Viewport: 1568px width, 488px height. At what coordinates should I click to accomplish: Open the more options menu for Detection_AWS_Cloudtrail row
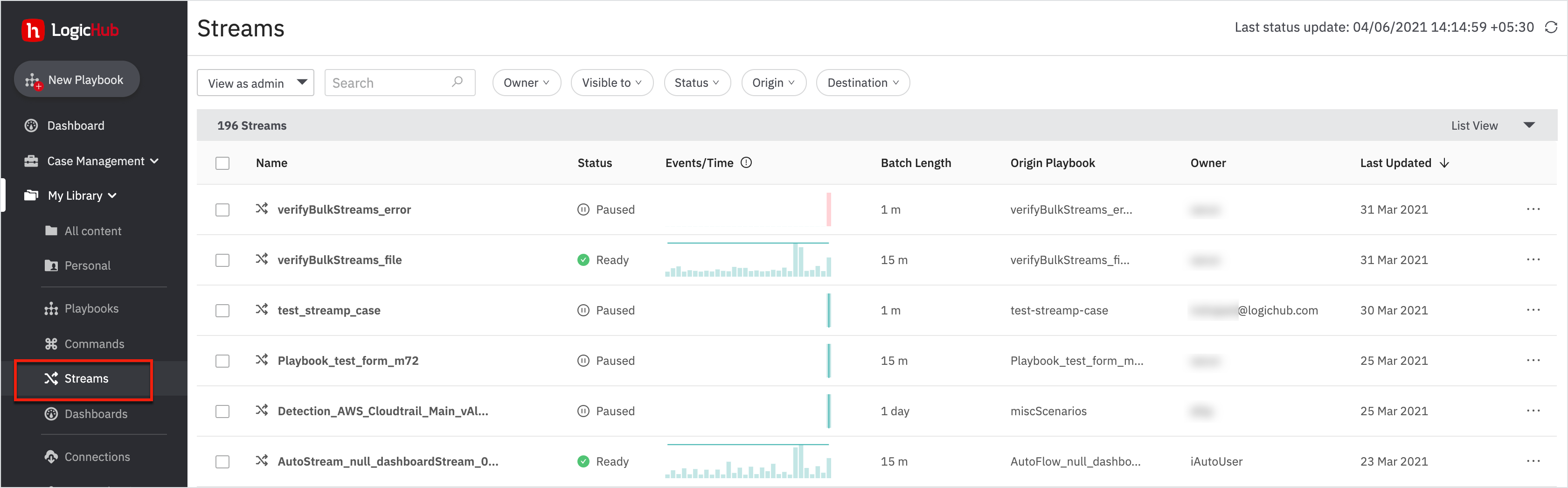(x=1533, y=411)
